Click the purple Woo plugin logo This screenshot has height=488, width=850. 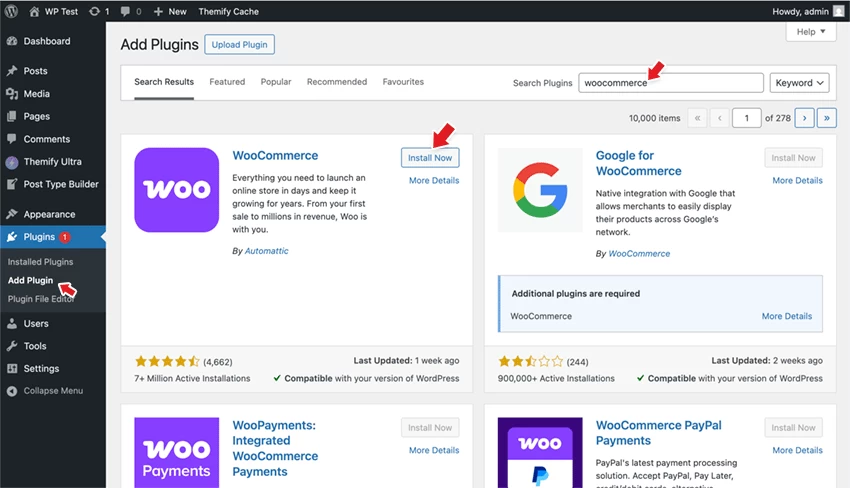click(x=177, y=190)
